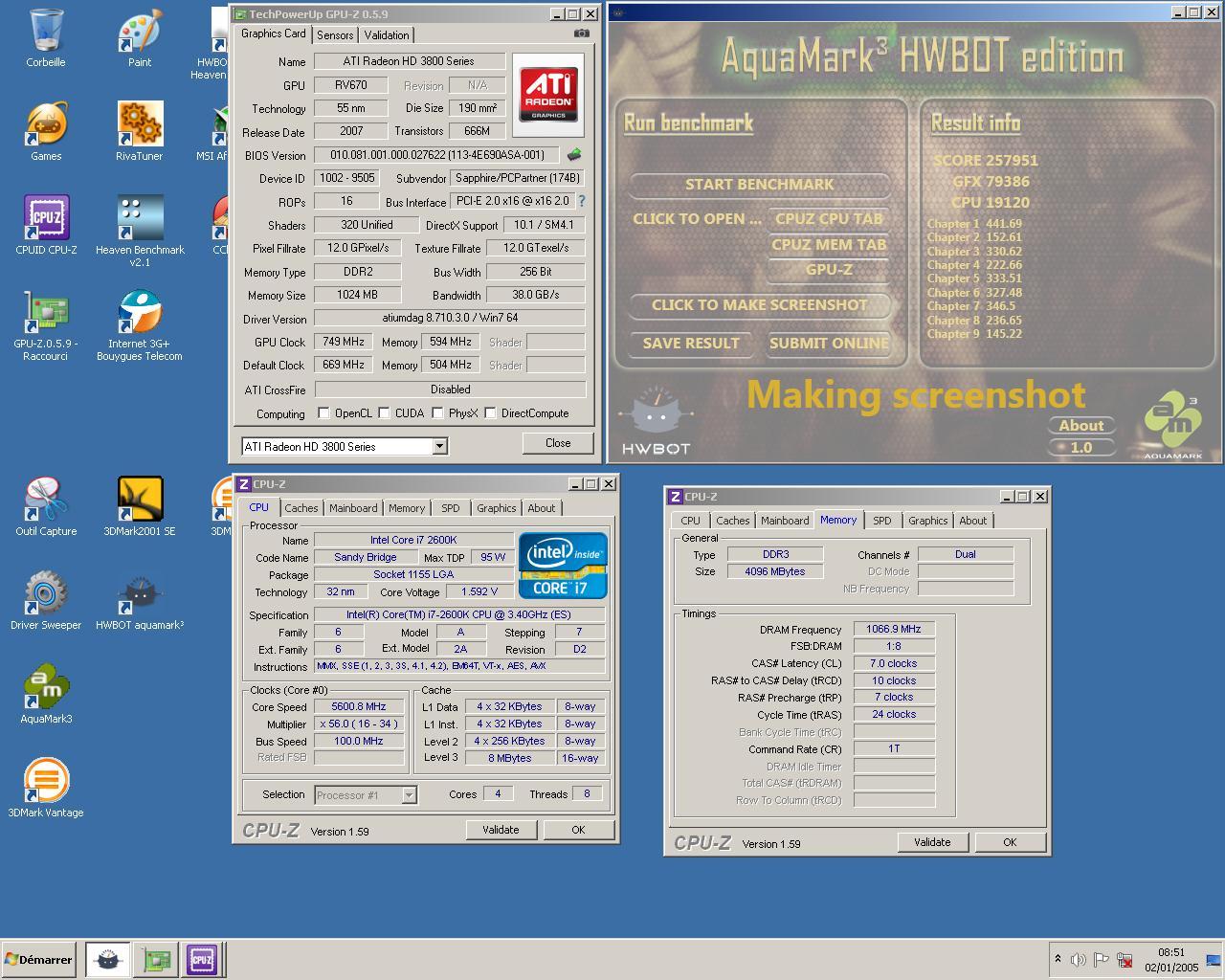
Task: Enable the DirectCompute checkbox
Action: (x=490, y=413)
